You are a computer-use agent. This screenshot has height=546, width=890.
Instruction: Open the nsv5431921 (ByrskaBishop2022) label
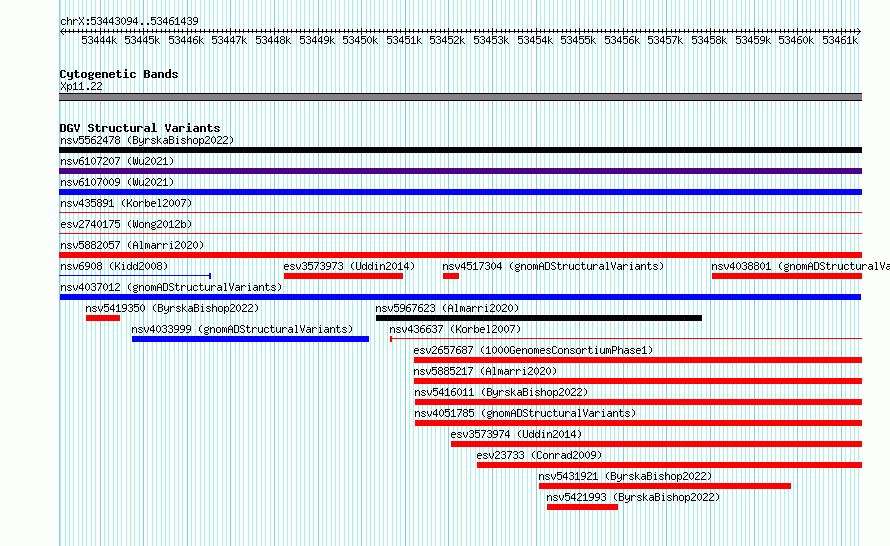click(x=625, y=476)
